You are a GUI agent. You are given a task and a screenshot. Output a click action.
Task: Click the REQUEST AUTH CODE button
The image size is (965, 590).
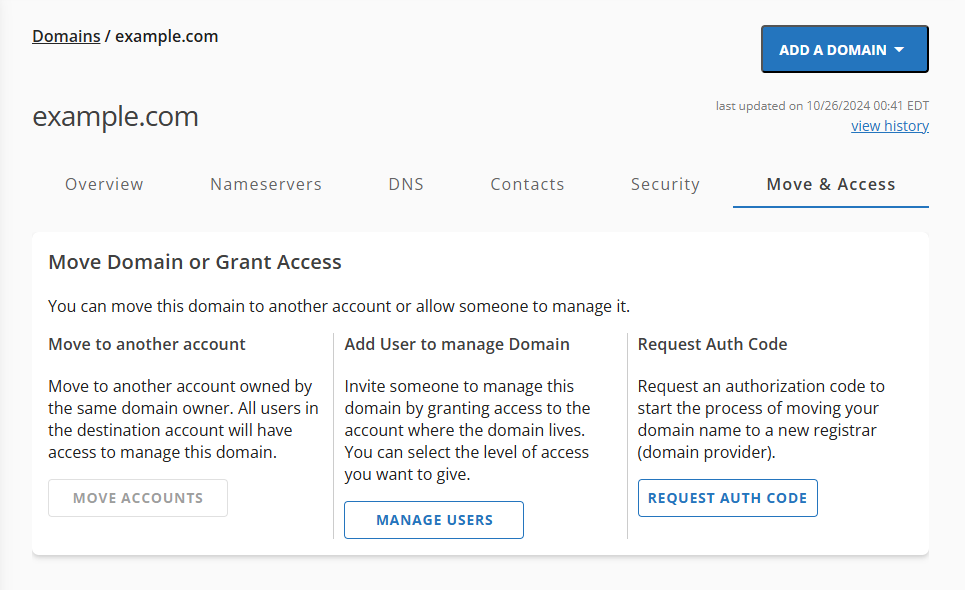(x=727, y=497)
